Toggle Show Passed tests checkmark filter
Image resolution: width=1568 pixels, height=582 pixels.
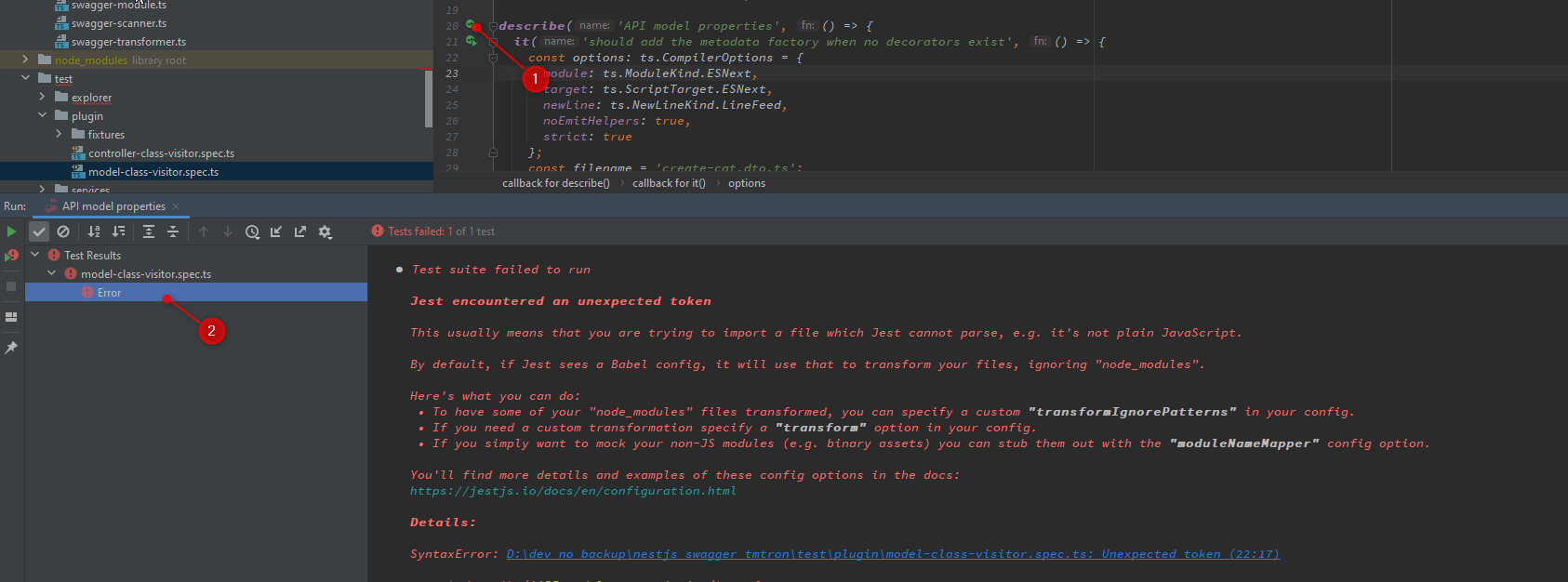39,231
